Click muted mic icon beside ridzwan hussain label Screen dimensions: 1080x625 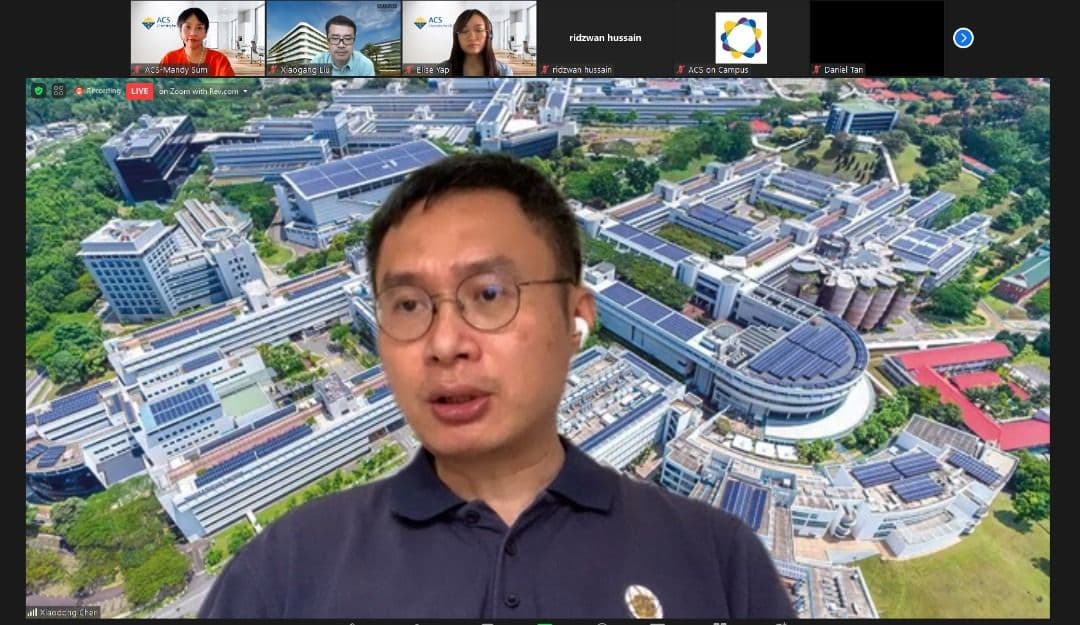(545, 70)
